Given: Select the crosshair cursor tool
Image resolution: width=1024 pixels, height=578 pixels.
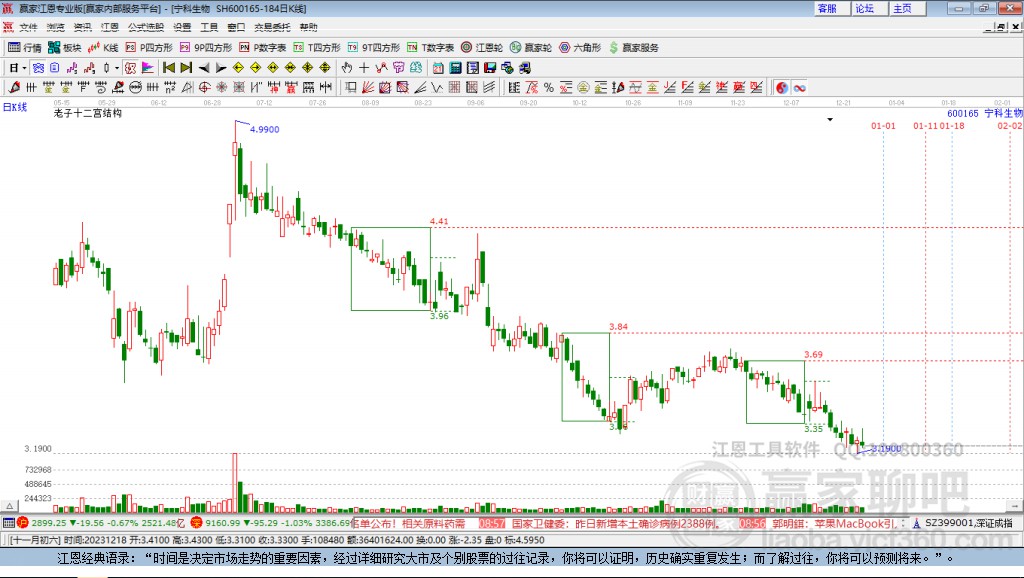Looking at the screenshot, I should click(364, 68).
